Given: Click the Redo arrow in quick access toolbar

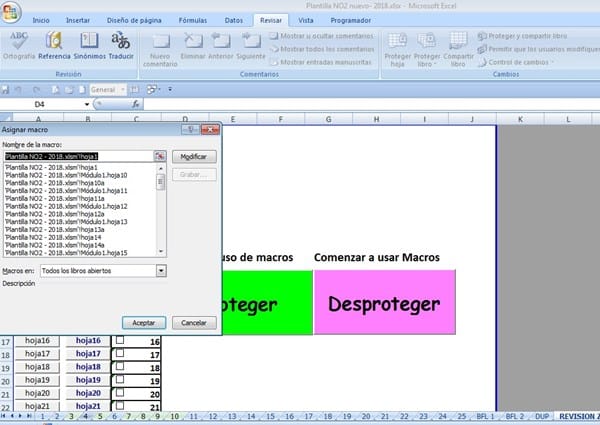Looking at the screenshot, I should [x=36, y=90].
